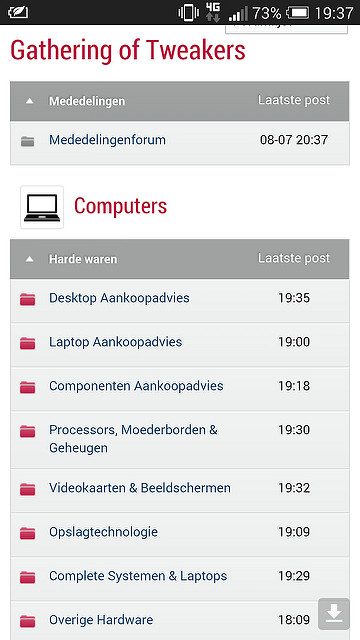This screenshot has height=640, width=360.
Task: Click the Overige Hardware folder icon
Action: tap(27, 621)
